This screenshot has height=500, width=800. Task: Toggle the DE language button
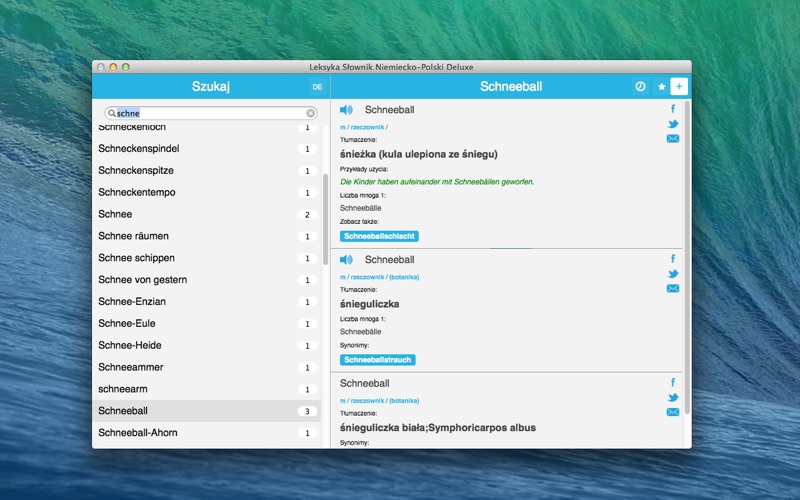317,87
